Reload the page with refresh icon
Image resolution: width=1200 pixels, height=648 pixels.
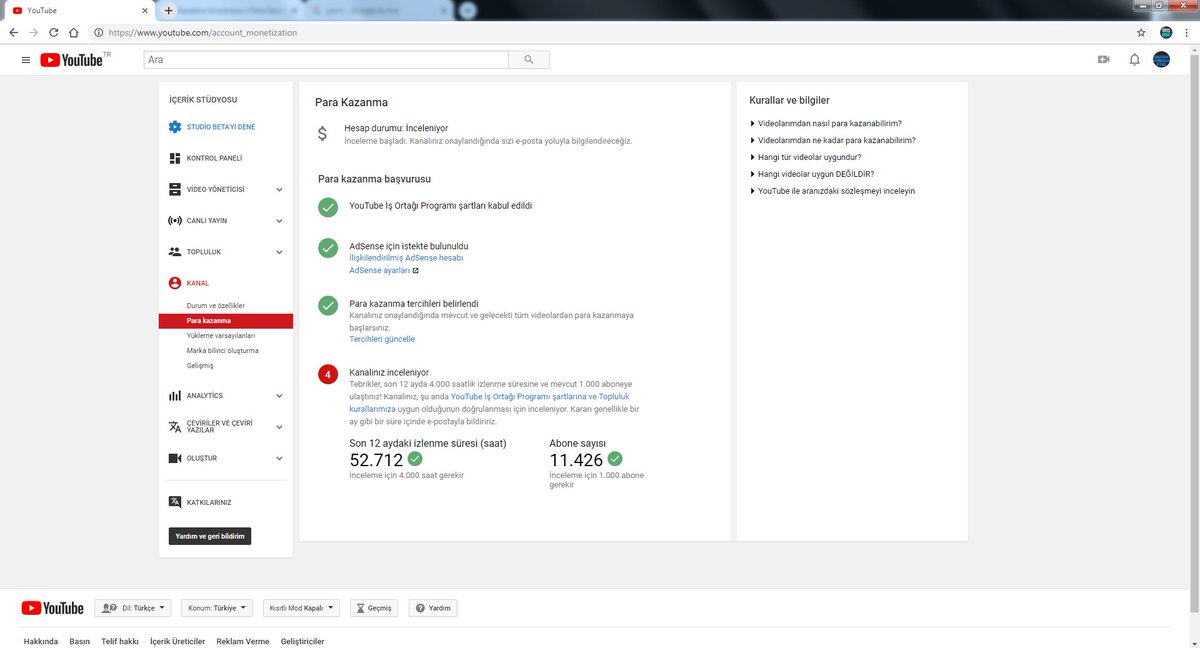click(54, 32)
